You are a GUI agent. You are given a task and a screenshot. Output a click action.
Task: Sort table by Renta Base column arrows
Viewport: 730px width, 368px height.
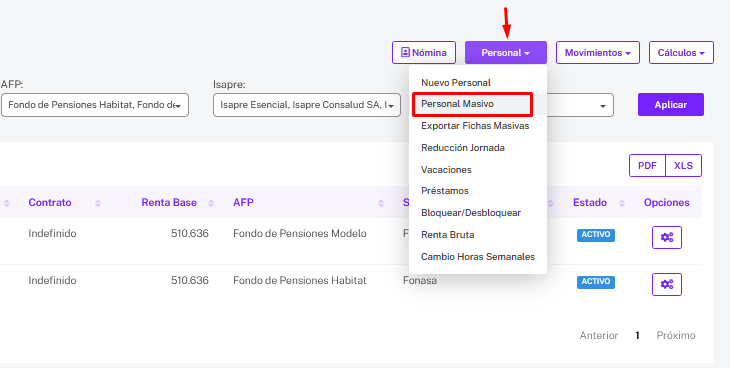tap(211, 203)
